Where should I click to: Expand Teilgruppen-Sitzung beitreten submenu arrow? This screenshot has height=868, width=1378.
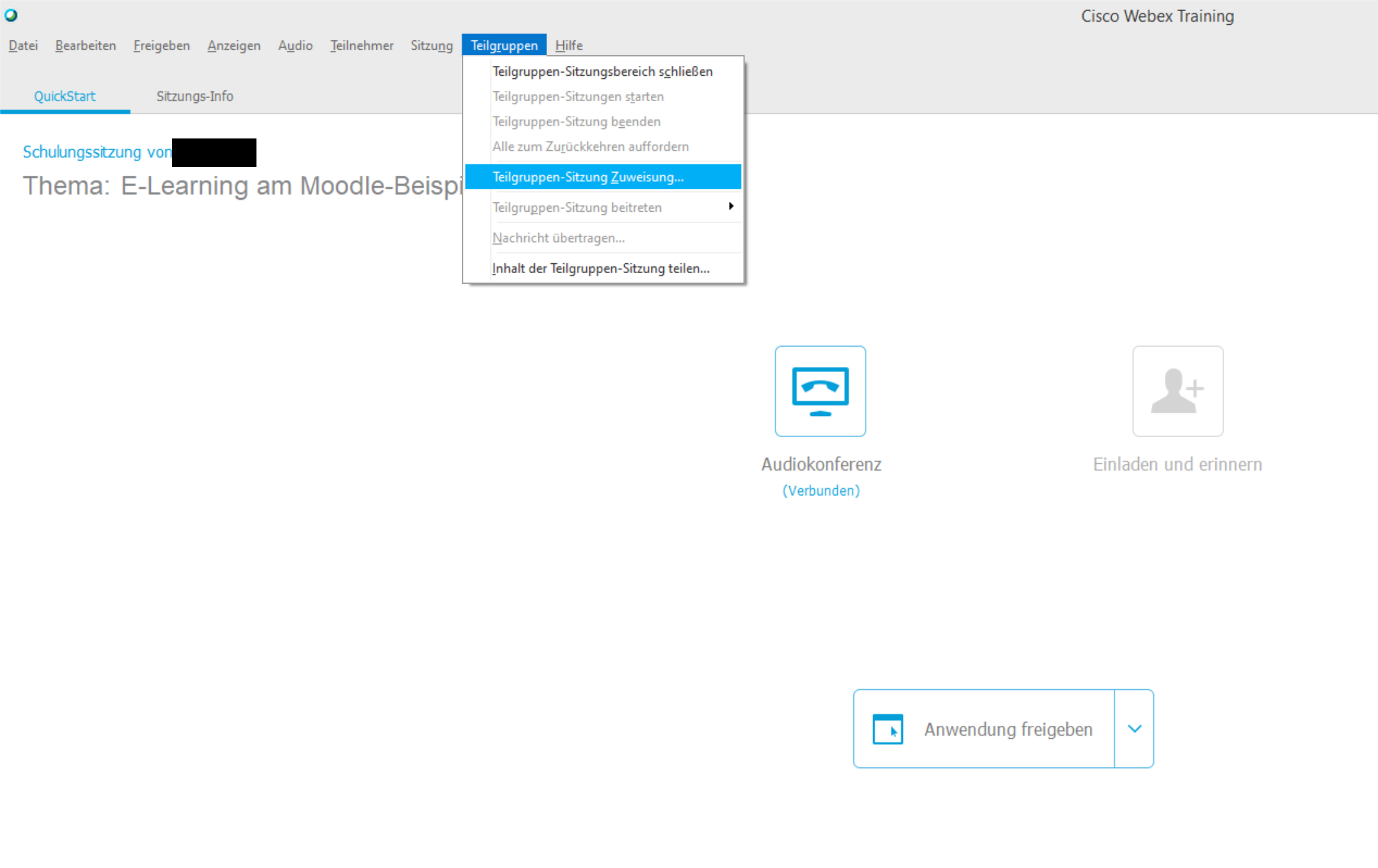point(731,207)
